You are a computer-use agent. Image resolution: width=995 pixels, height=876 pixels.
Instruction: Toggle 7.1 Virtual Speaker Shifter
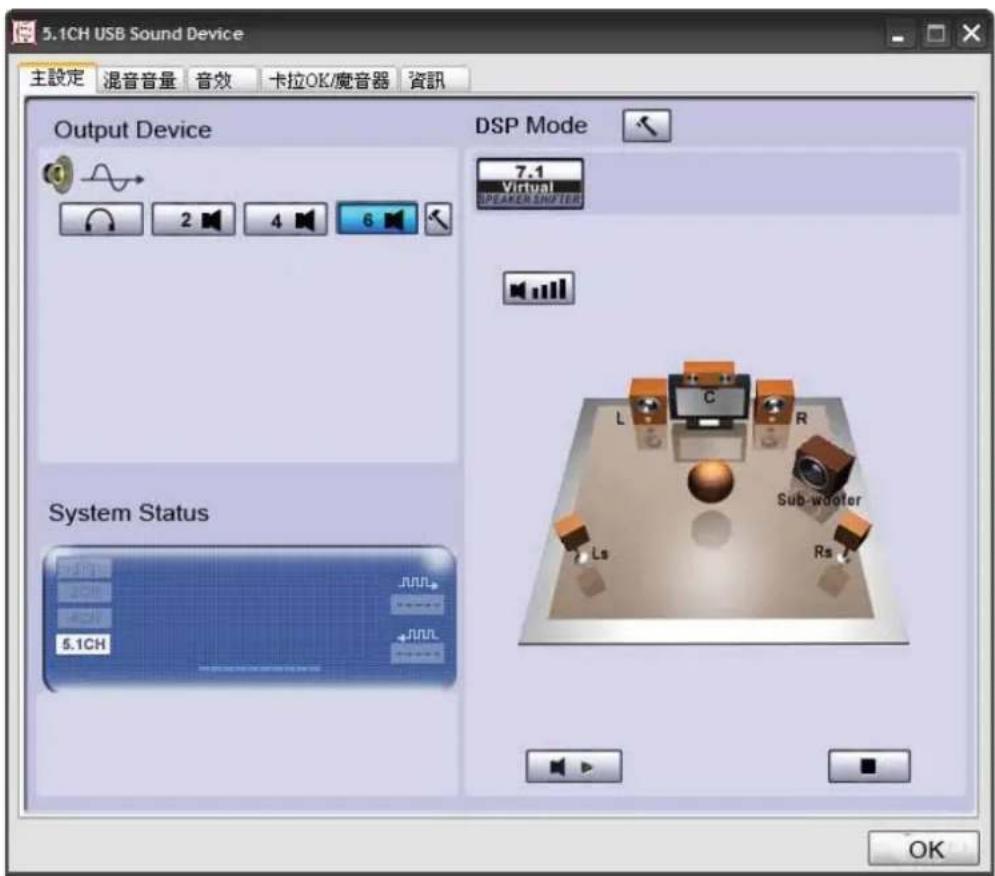pos(530,183)
